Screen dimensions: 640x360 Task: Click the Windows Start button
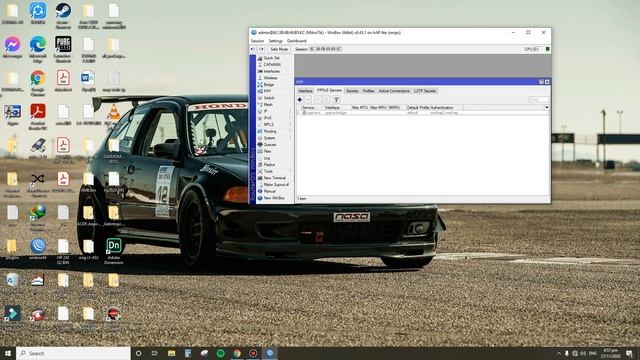8,353
